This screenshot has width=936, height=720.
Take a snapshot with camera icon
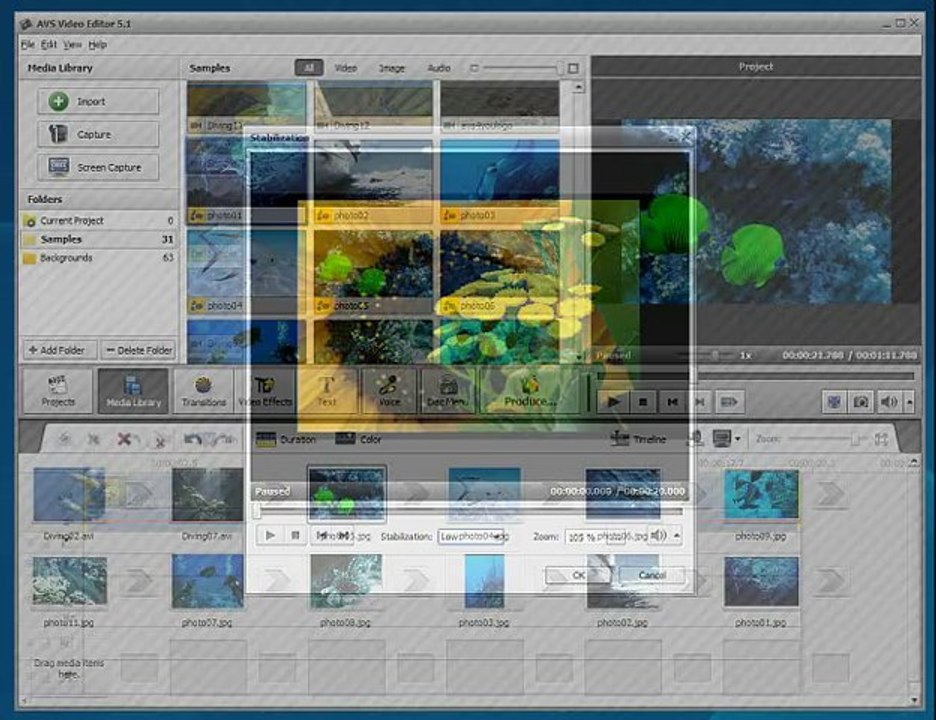pyautogui.click(x=861, y=402)
